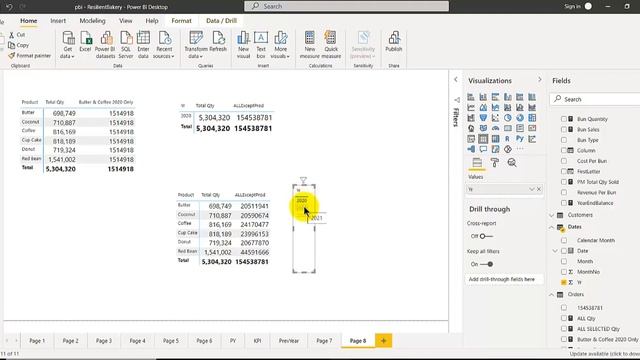Viewport: 640px width, 360px height.
Task: Click the title bar Search box
Action: 346,6
